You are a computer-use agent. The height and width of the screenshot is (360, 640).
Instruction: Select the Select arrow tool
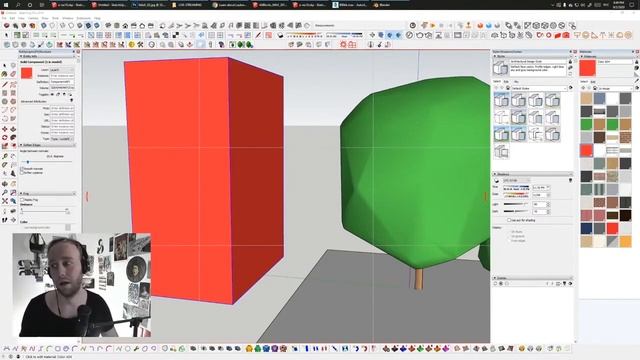tap(4, 65)
